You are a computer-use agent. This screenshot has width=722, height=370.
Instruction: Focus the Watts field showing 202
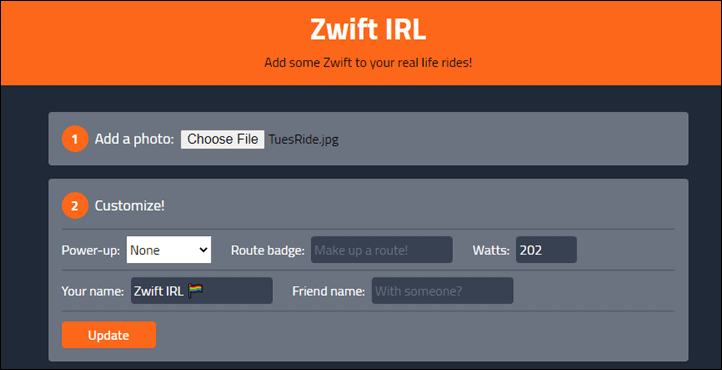point(546,250)
